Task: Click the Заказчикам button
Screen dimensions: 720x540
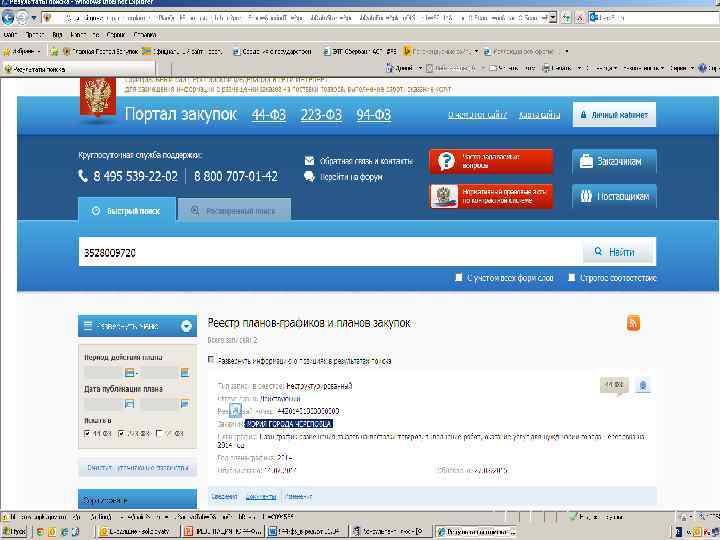Action: (x=614, y=161)
